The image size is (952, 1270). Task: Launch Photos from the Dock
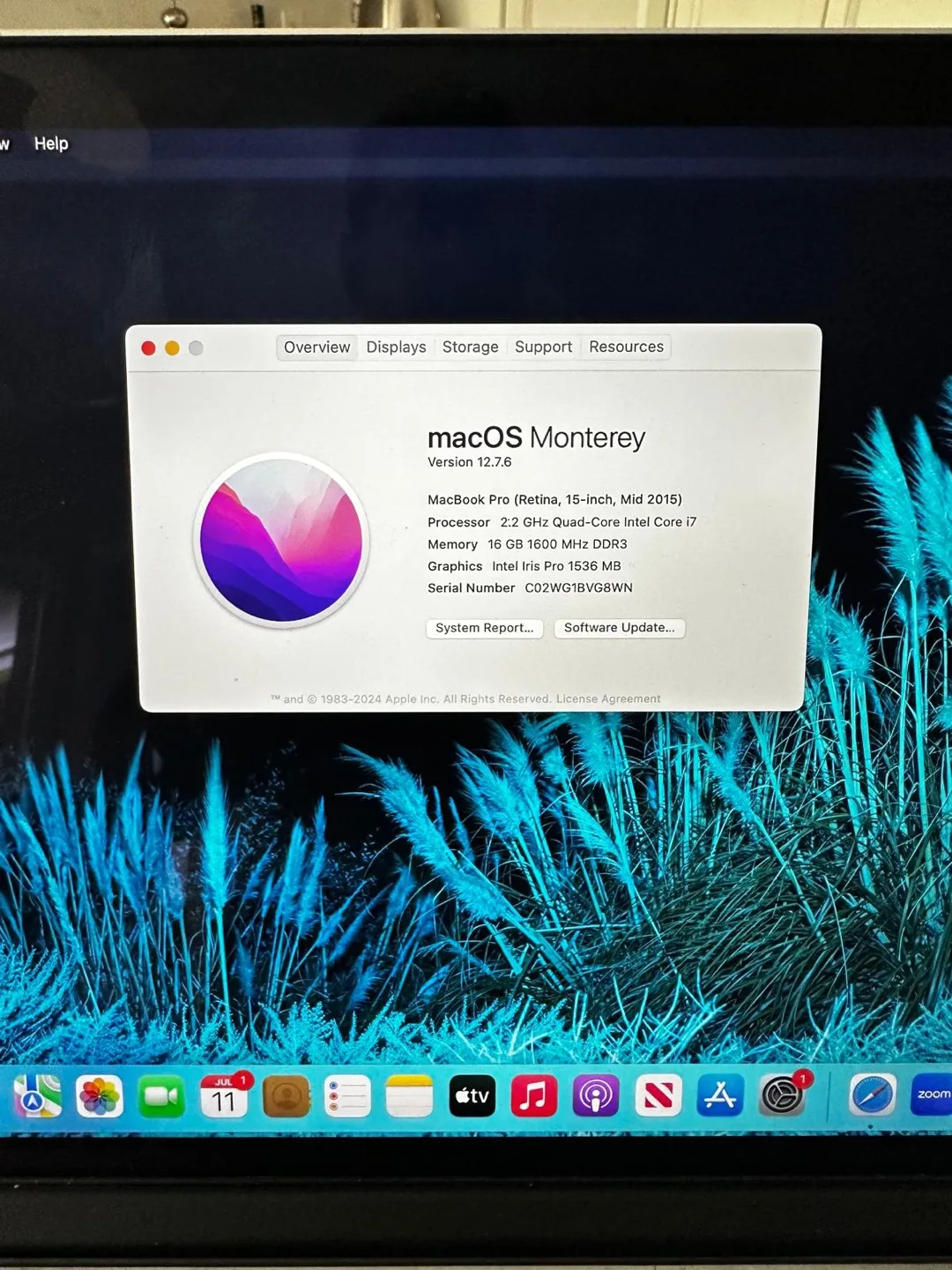[99, 1096]
